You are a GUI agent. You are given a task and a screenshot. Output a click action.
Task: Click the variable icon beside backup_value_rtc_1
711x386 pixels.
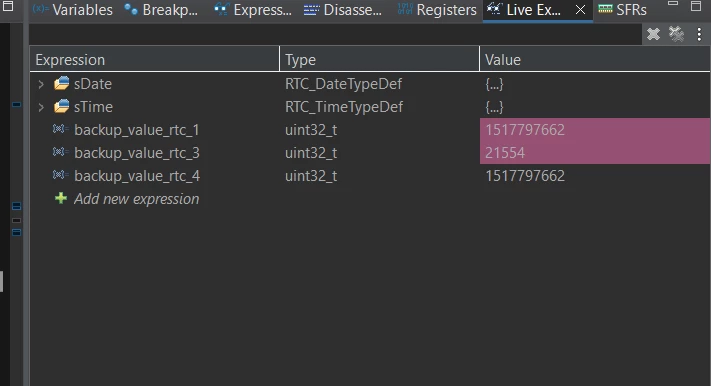(x=60, y=129)
